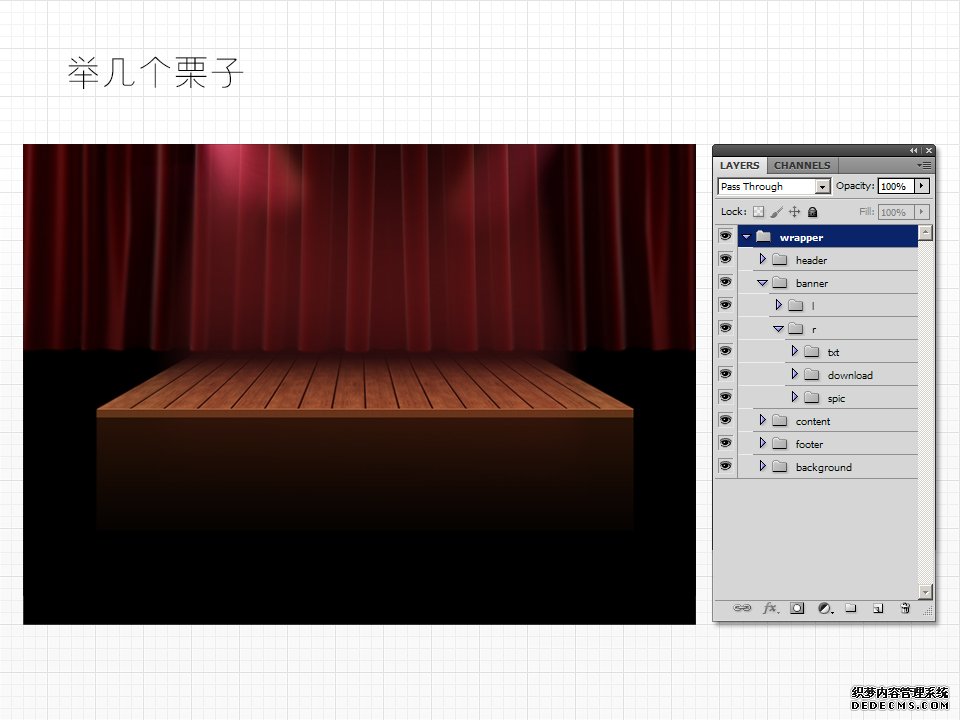
Task: Lock all padlock icon
Action: click(812, 212)
